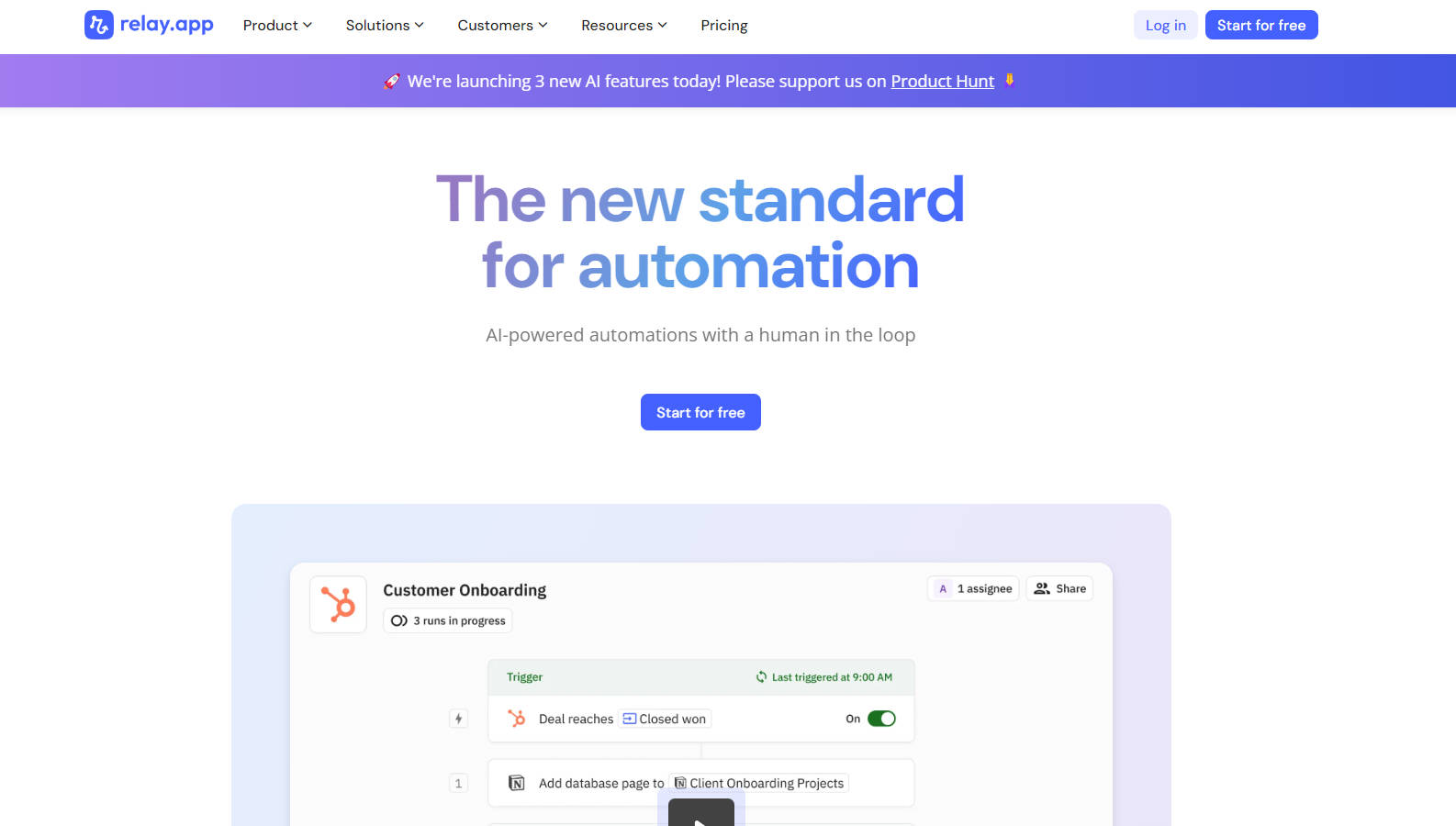Select the Client Onboarding Projects chip
Viewport: 1456px width, 826px height.
coord(759,783)
